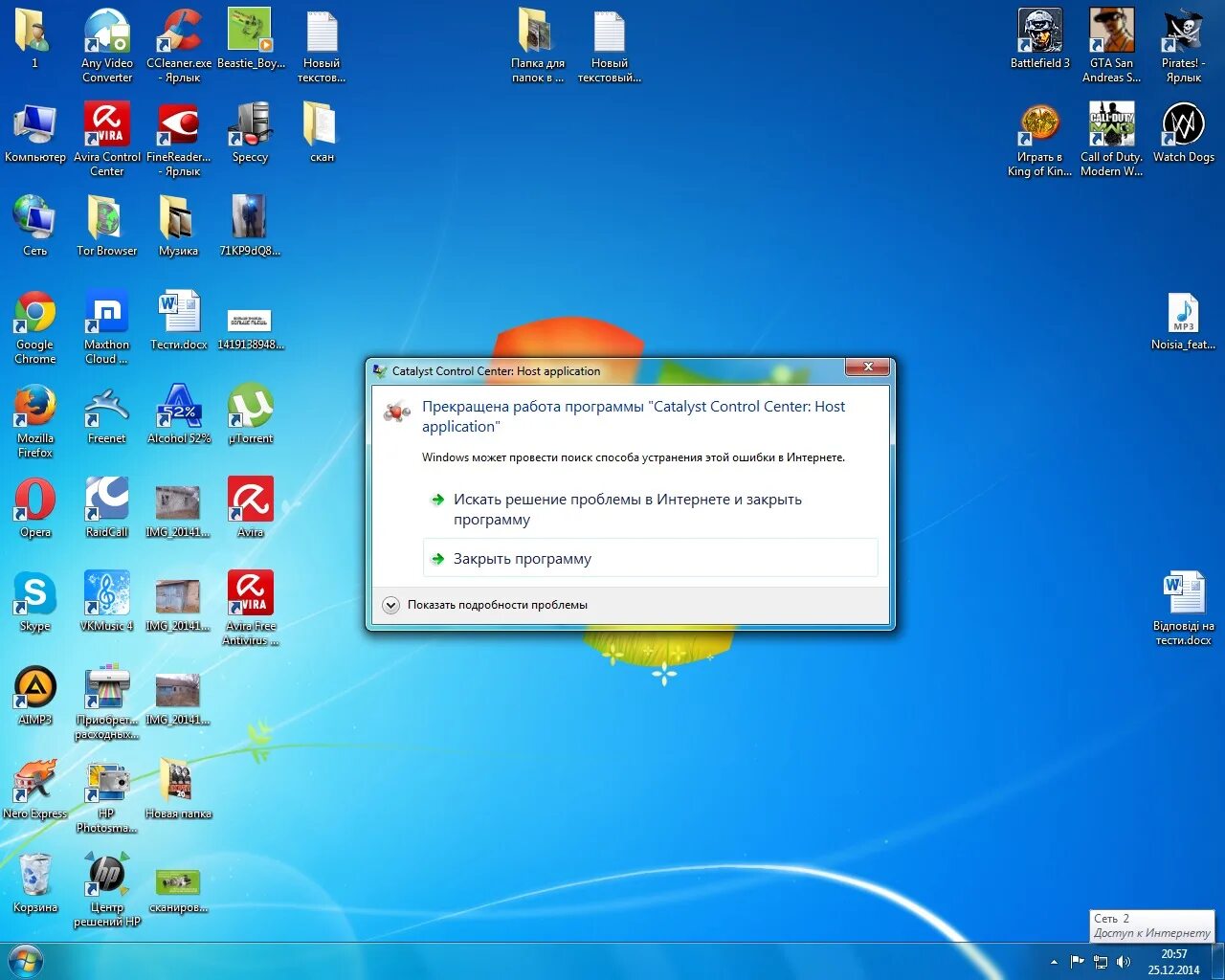1225x980 pixels.
Task: Open Avira Free Antivirus icon
Action: click(250, 609)
